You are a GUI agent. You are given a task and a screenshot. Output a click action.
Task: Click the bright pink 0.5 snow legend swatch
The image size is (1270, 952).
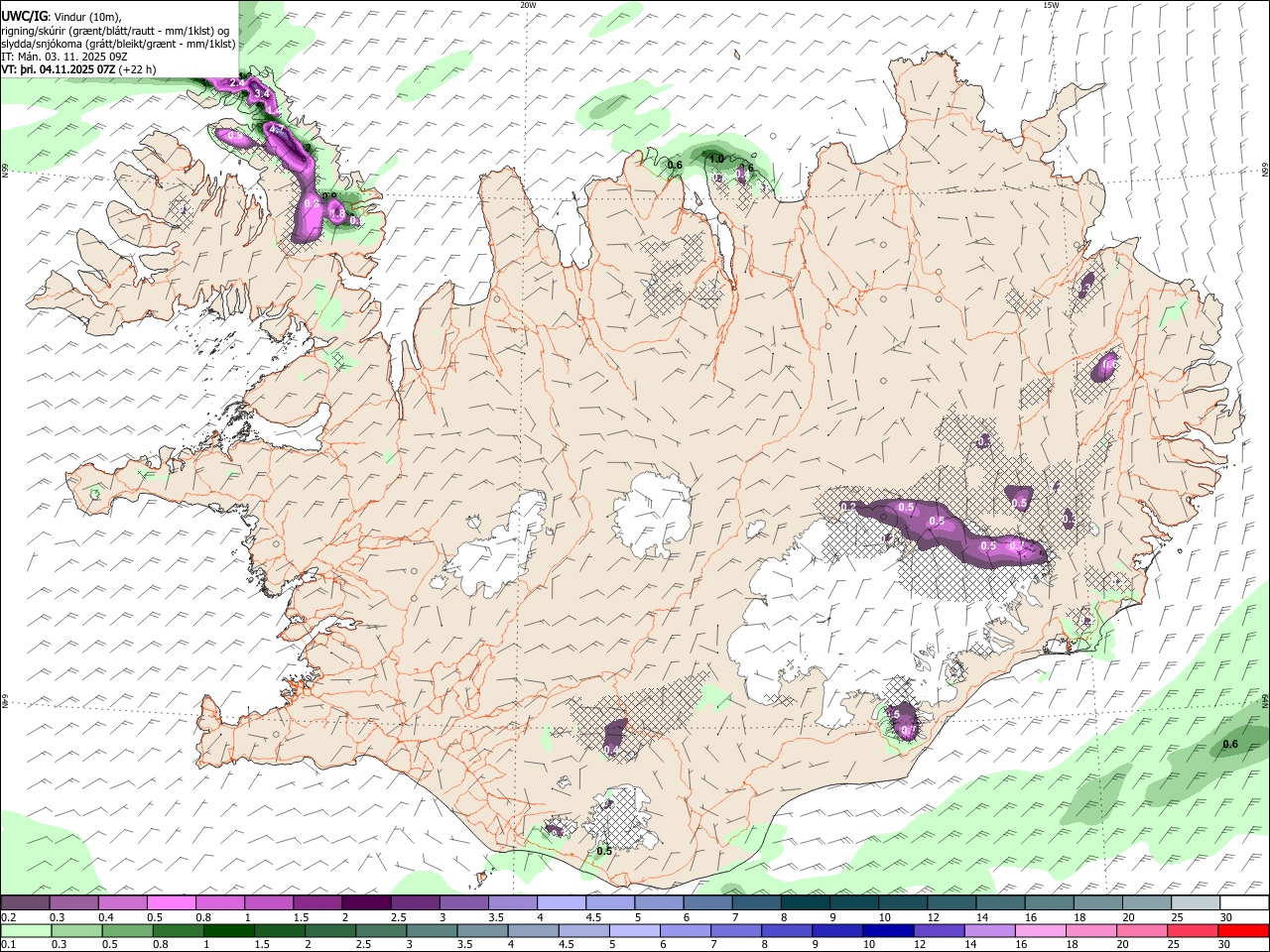click(x=172, y=903)
